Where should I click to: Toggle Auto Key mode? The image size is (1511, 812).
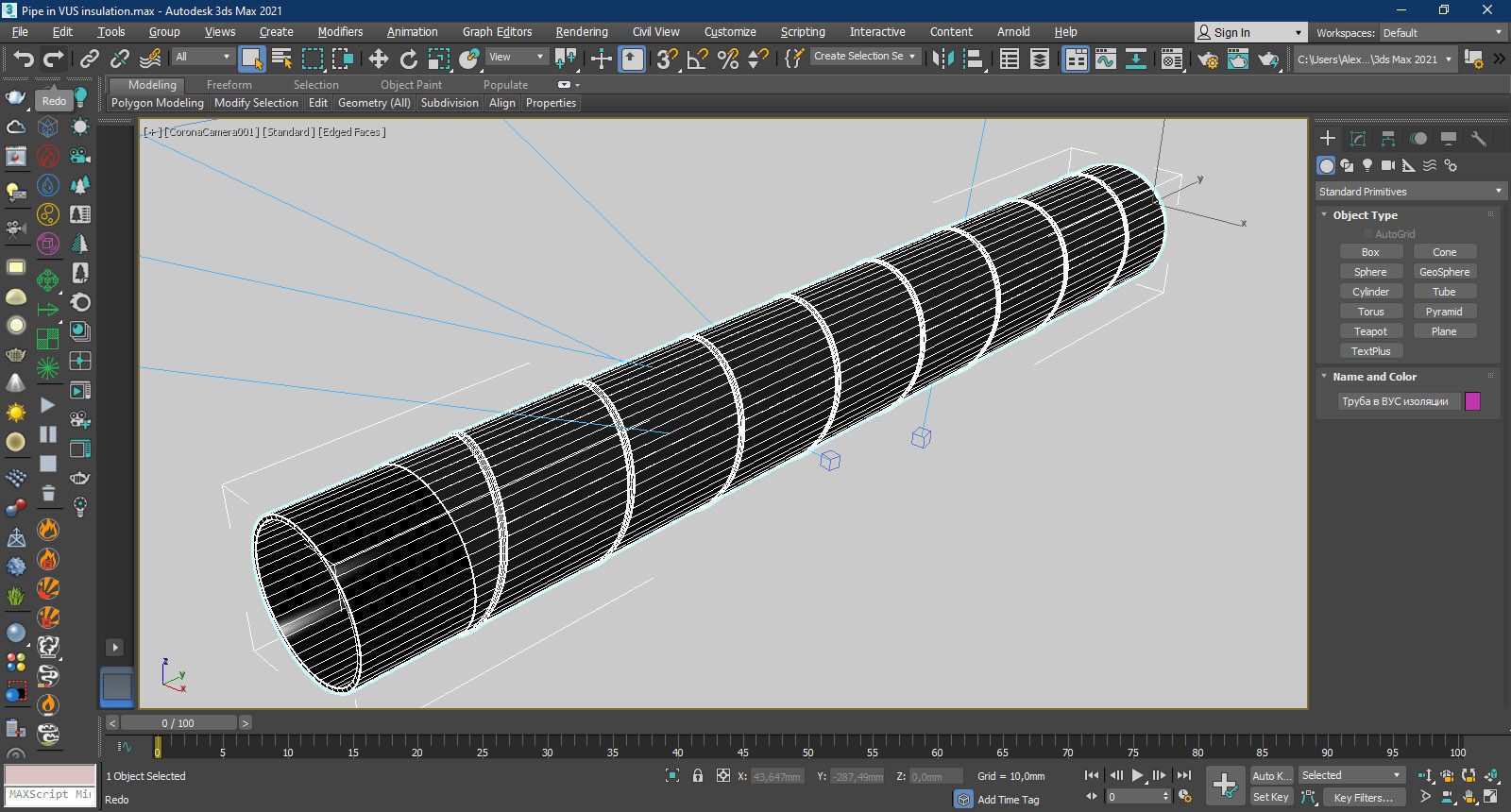1270,776
